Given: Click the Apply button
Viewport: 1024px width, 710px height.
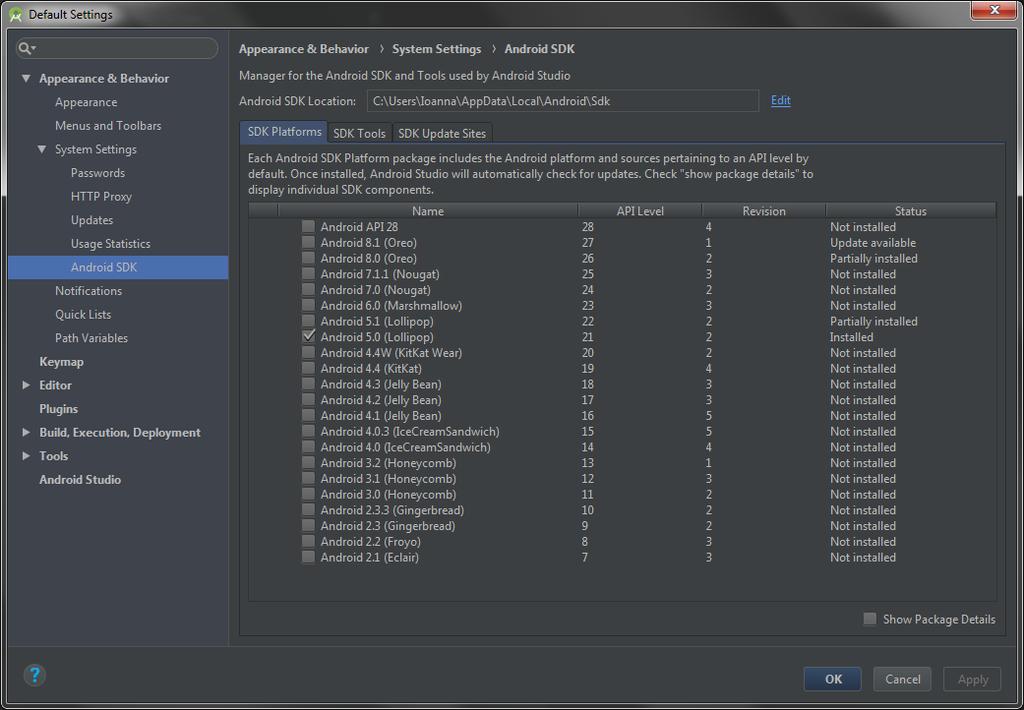Looking at the screenshot, I should pos(972,679).
